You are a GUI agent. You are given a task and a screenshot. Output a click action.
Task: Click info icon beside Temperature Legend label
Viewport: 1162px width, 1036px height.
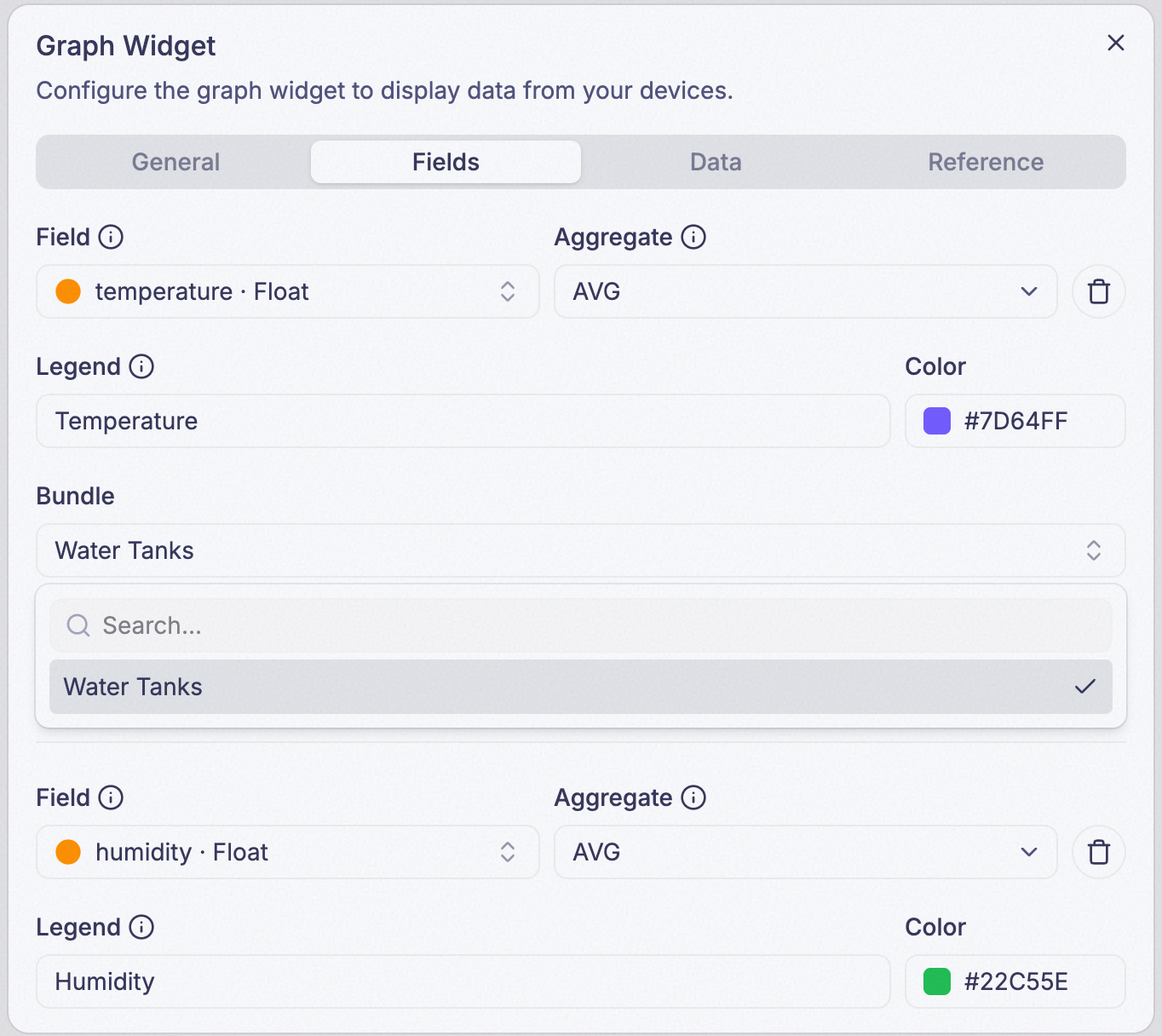141,366
